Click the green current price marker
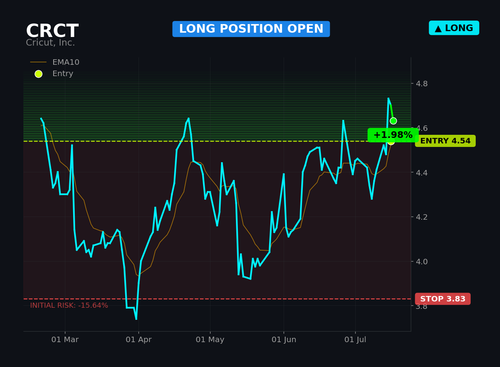 point(393,121)
